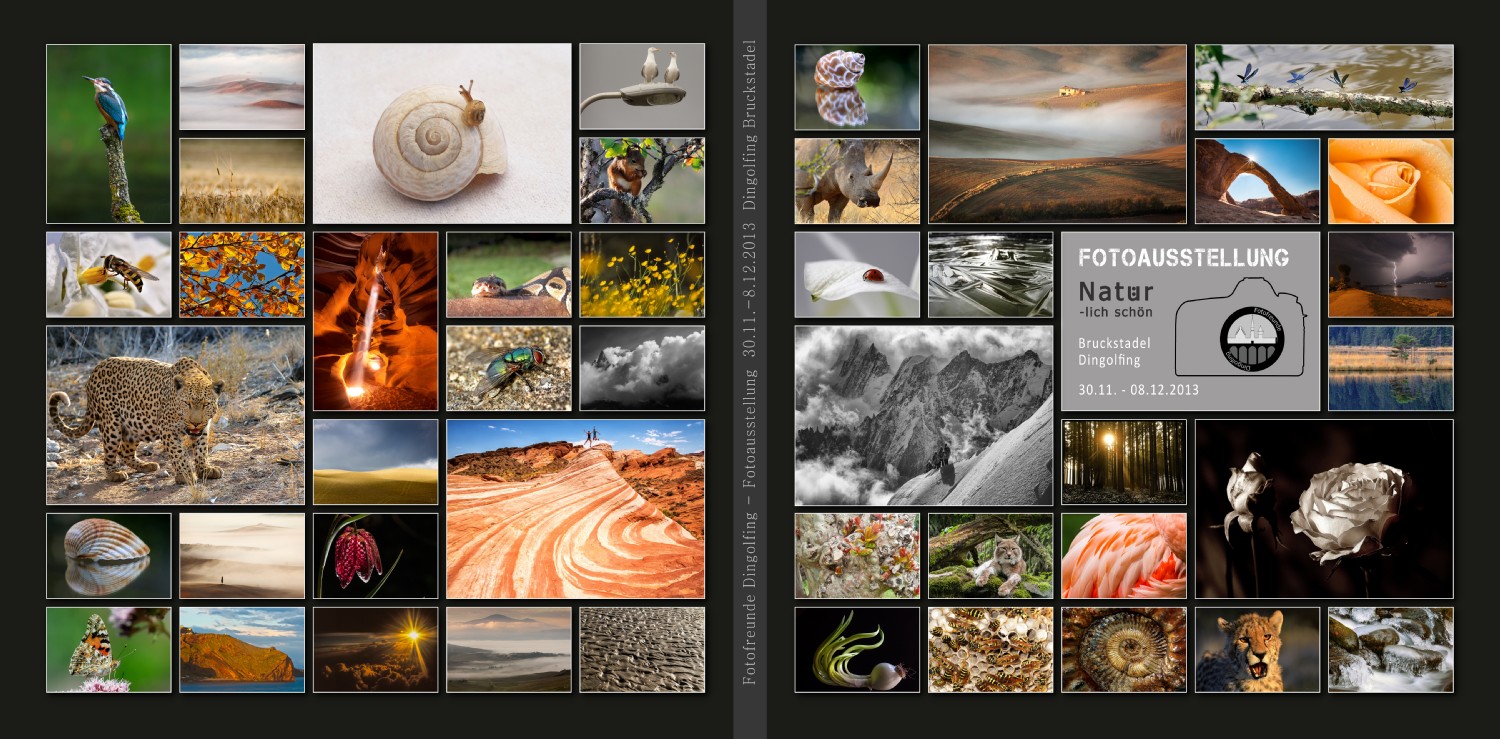The width and height of the screenshot is (1500, 739).
Task: Click the orange rose close-up photo
Action: tap(1391, 181)
